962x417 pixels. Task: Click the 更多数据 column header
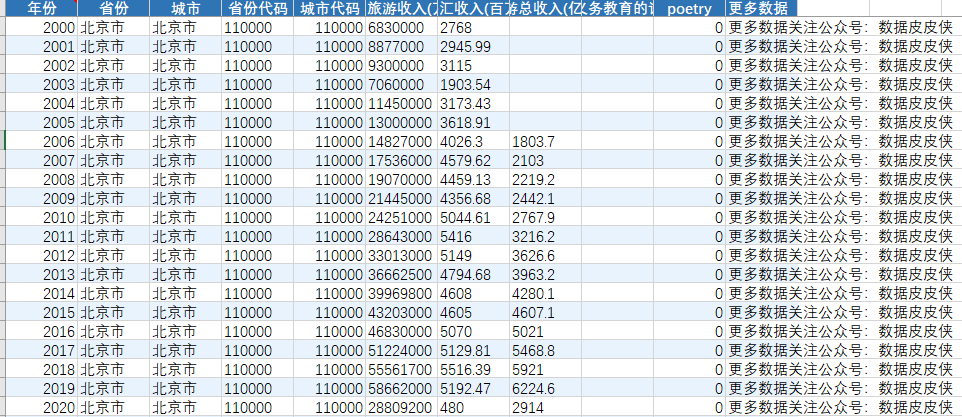(x=761, y=9)
